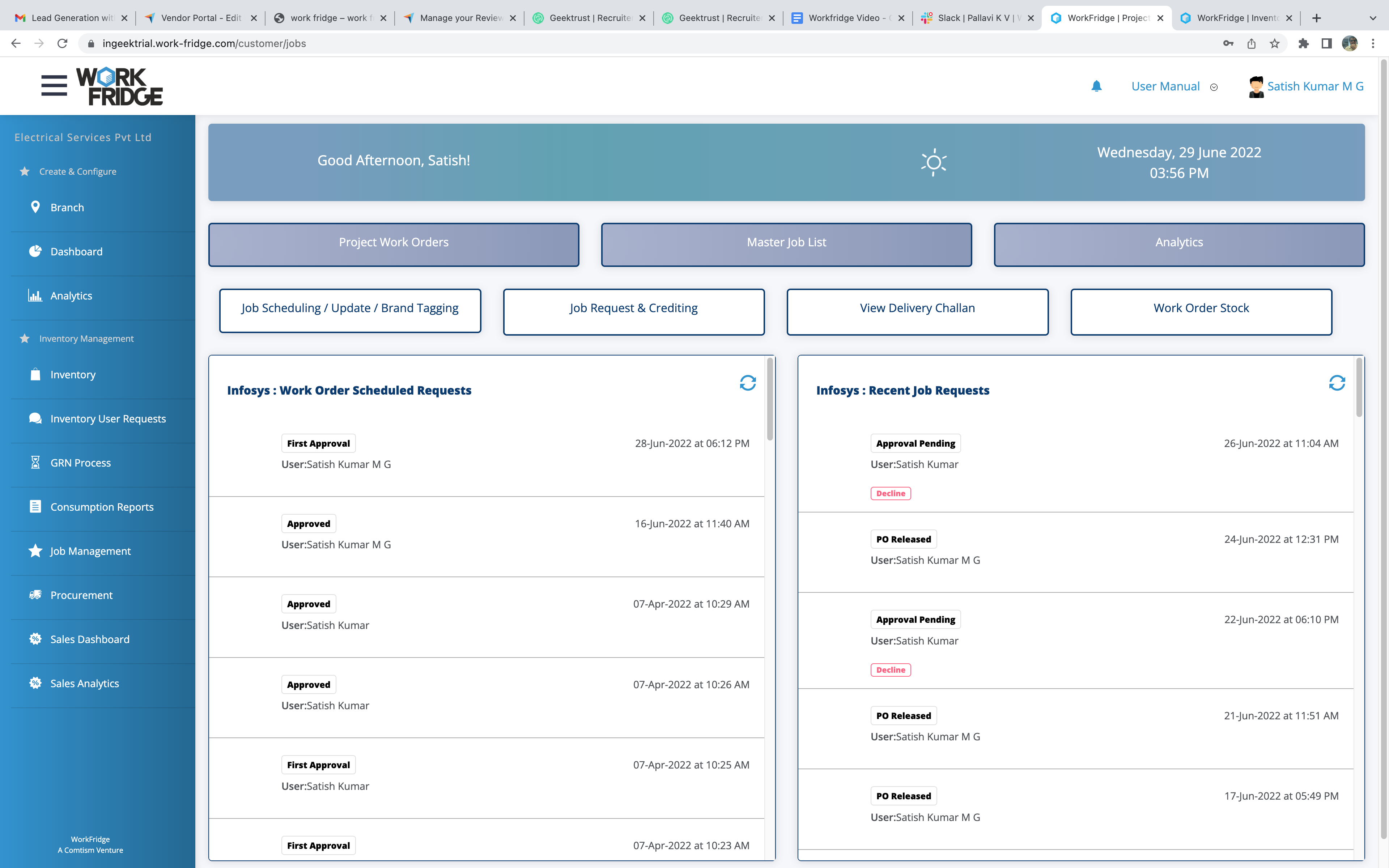Viewport: 1389px width, 868px height.
Task: Select the Branch location icon in sidebar
Action: pos(35,207)
